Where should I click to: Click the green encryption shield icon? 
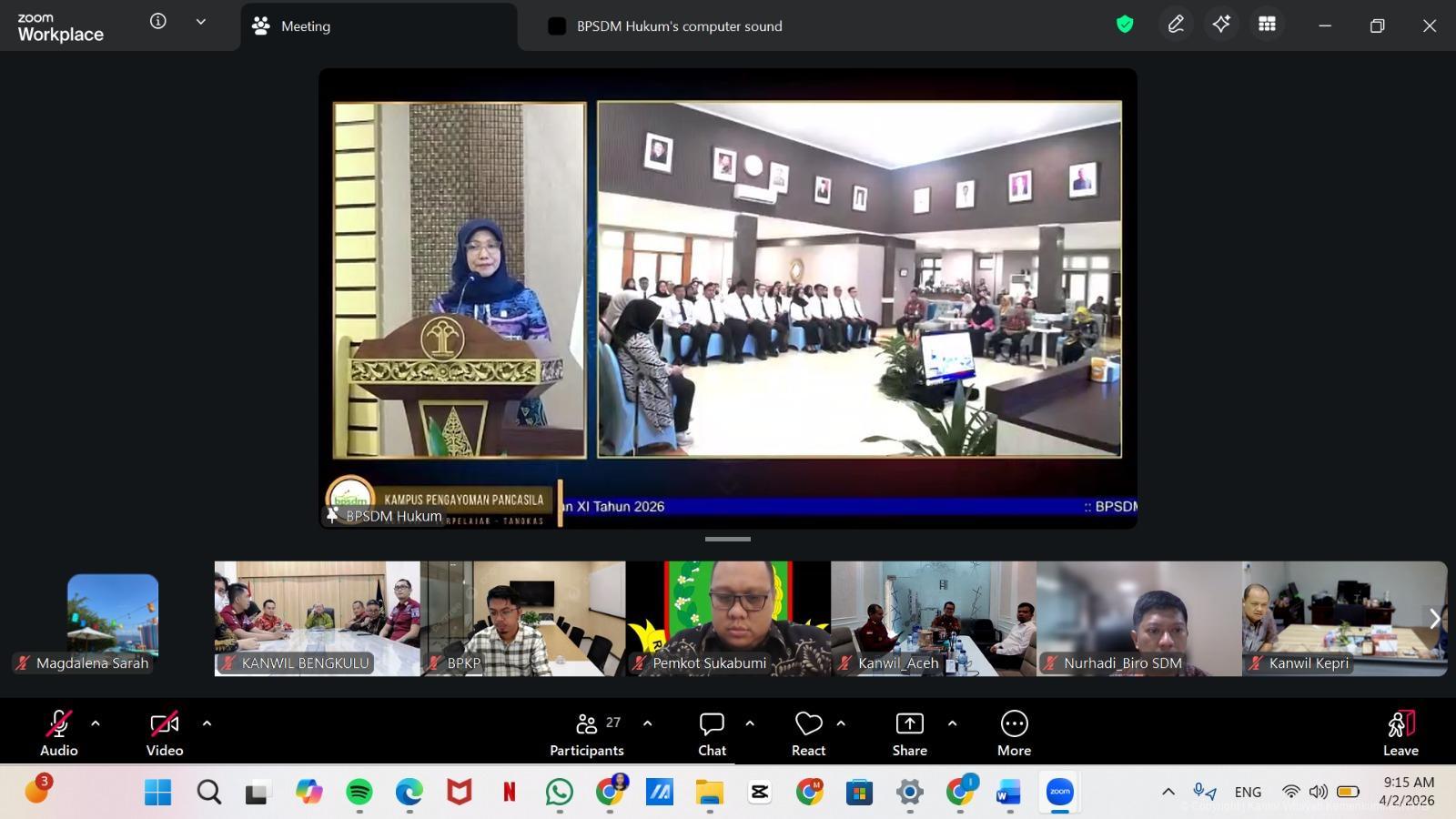tap(1125, 25)
